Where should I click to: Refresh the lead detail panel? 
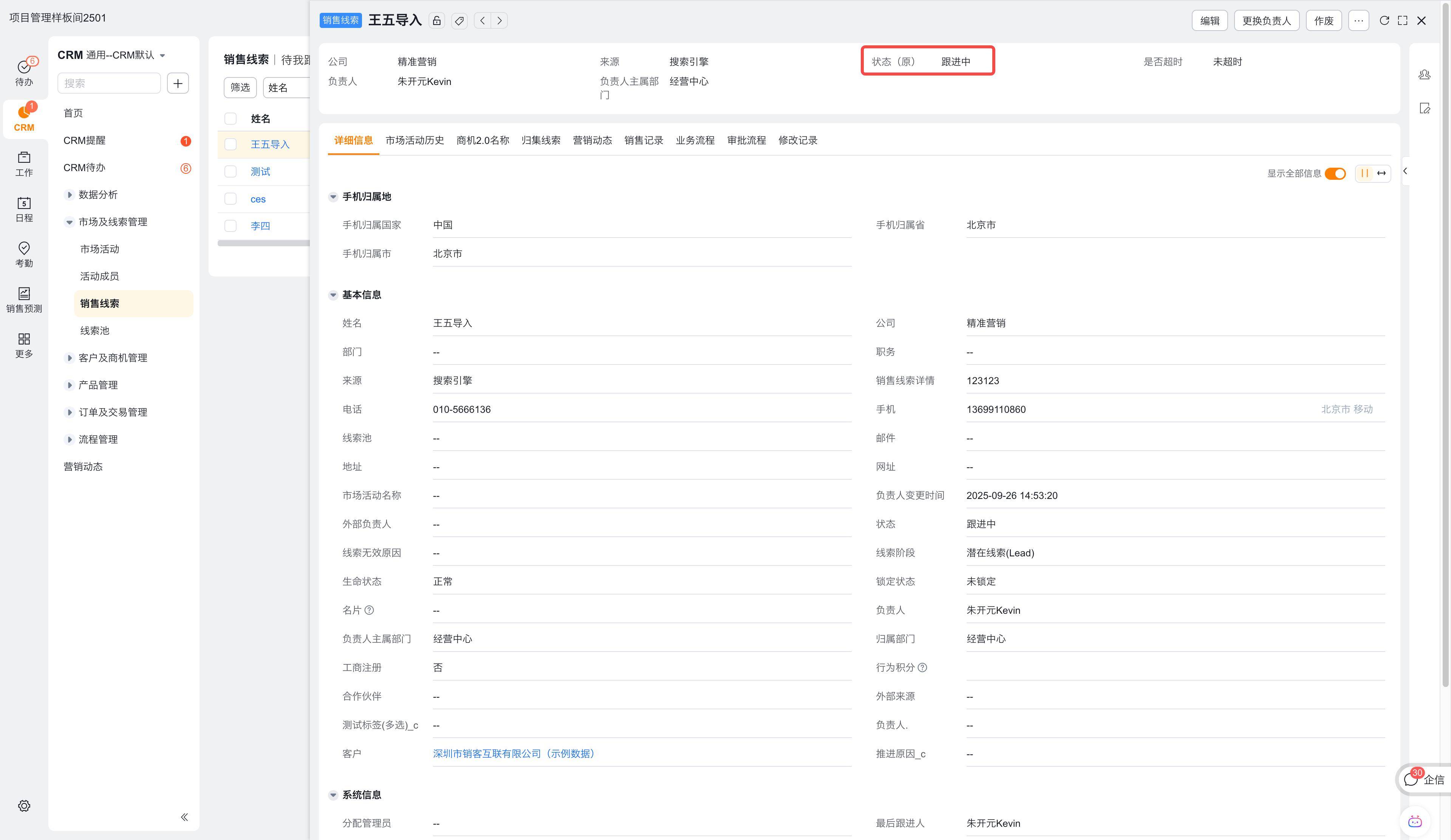tap(1384, 21)
